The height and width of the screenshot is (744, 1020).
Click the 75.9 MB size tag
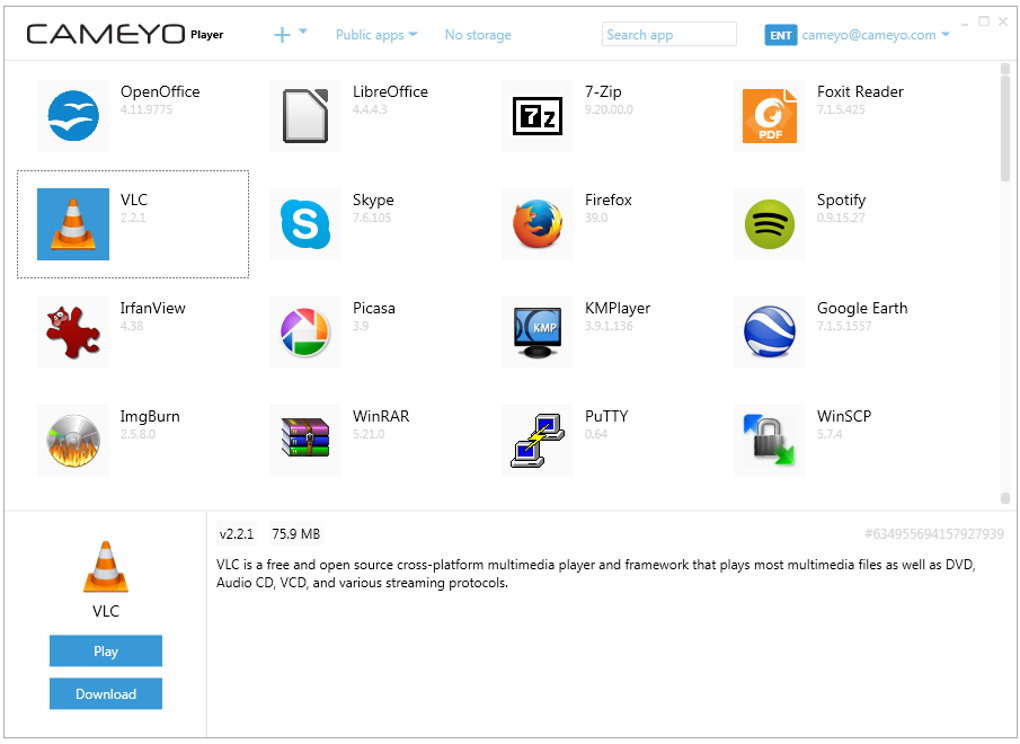point(296,534)
